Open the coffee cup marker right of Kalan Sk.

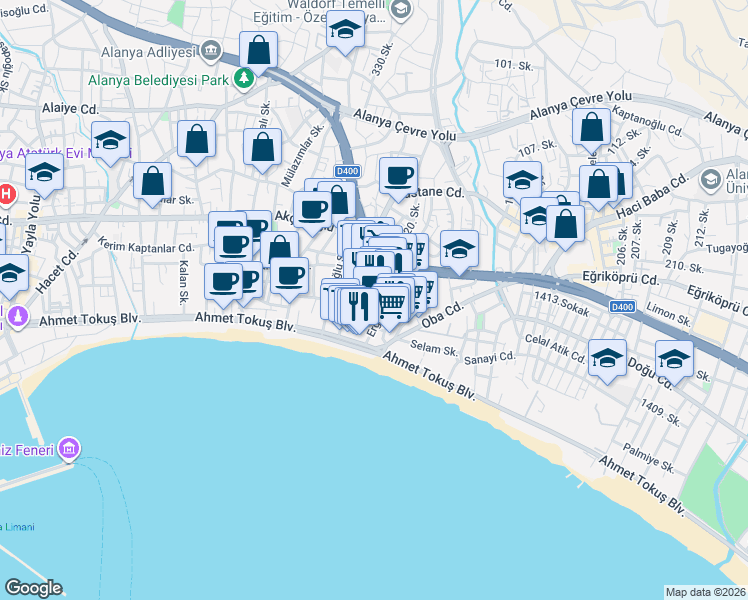223,282
